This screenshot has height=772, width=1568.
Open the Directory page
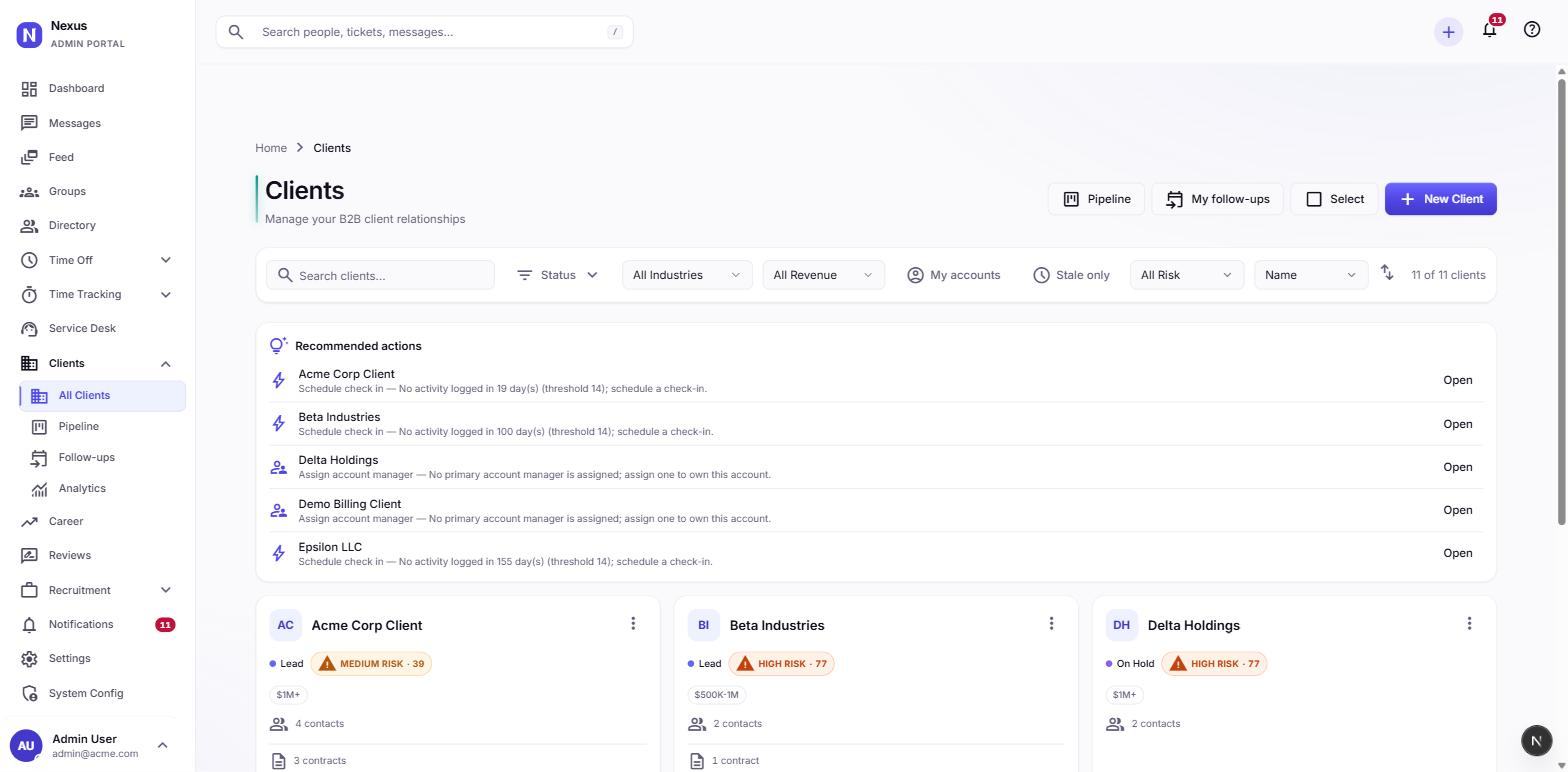tap(97, 225)
